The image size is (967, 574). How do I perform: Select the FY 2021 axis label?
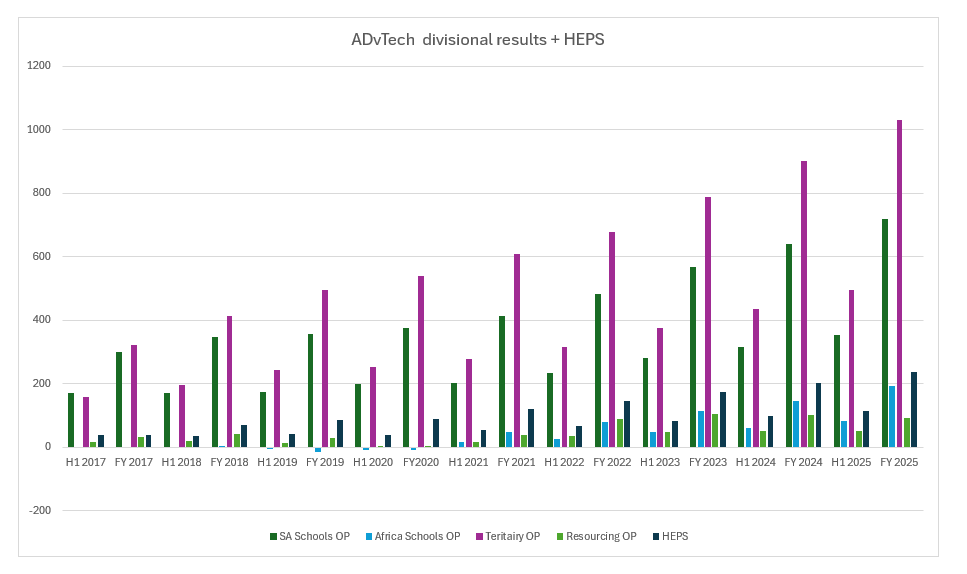tap(517, 462)
